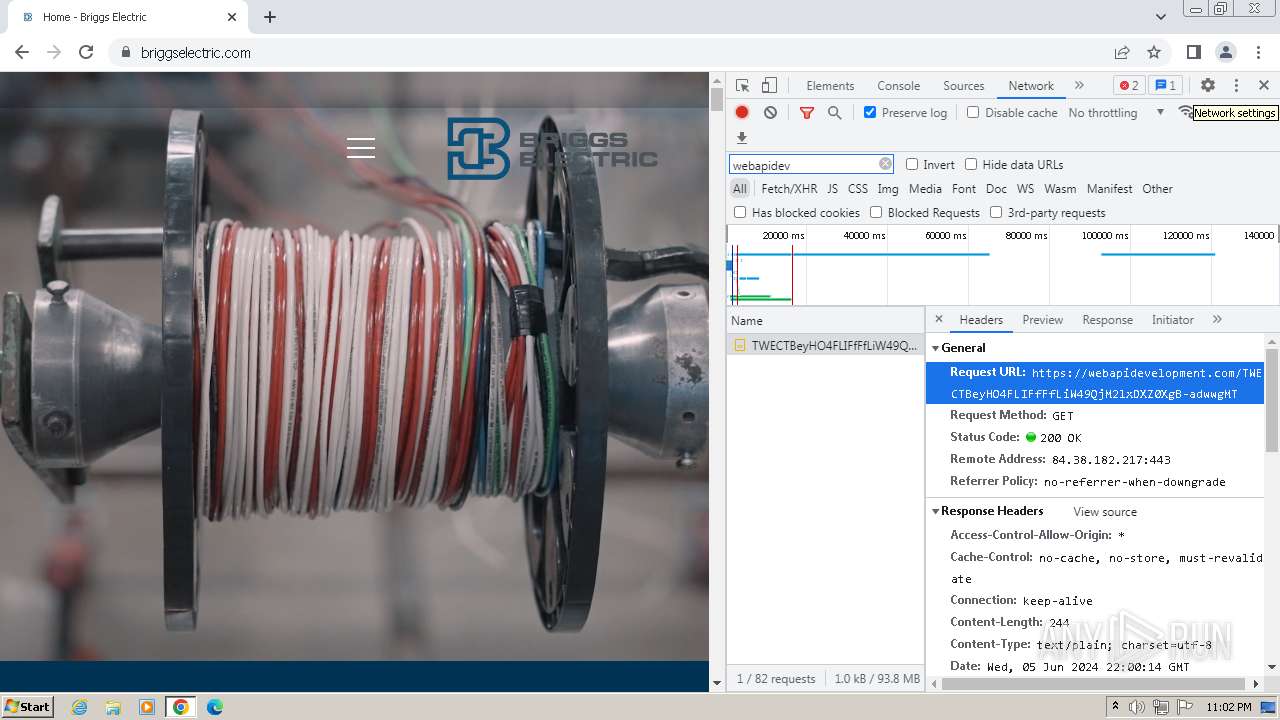
Task: Open Microsoft Edge from taskbar
Action: pos(215,707)
